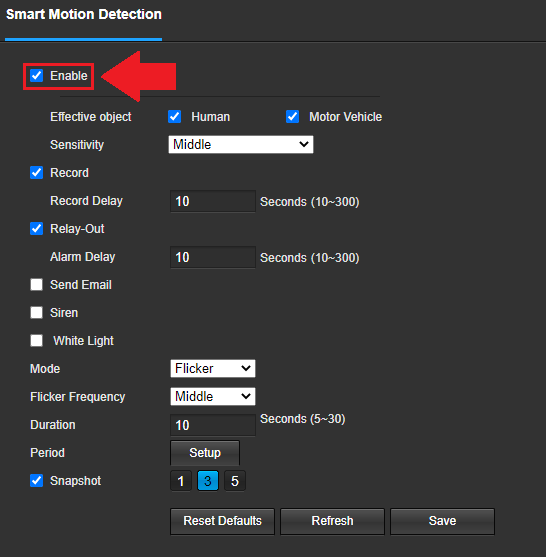This screenshot has width=546, height=557.
Task: Choose snapshot count 1
Action: [181, 481]
